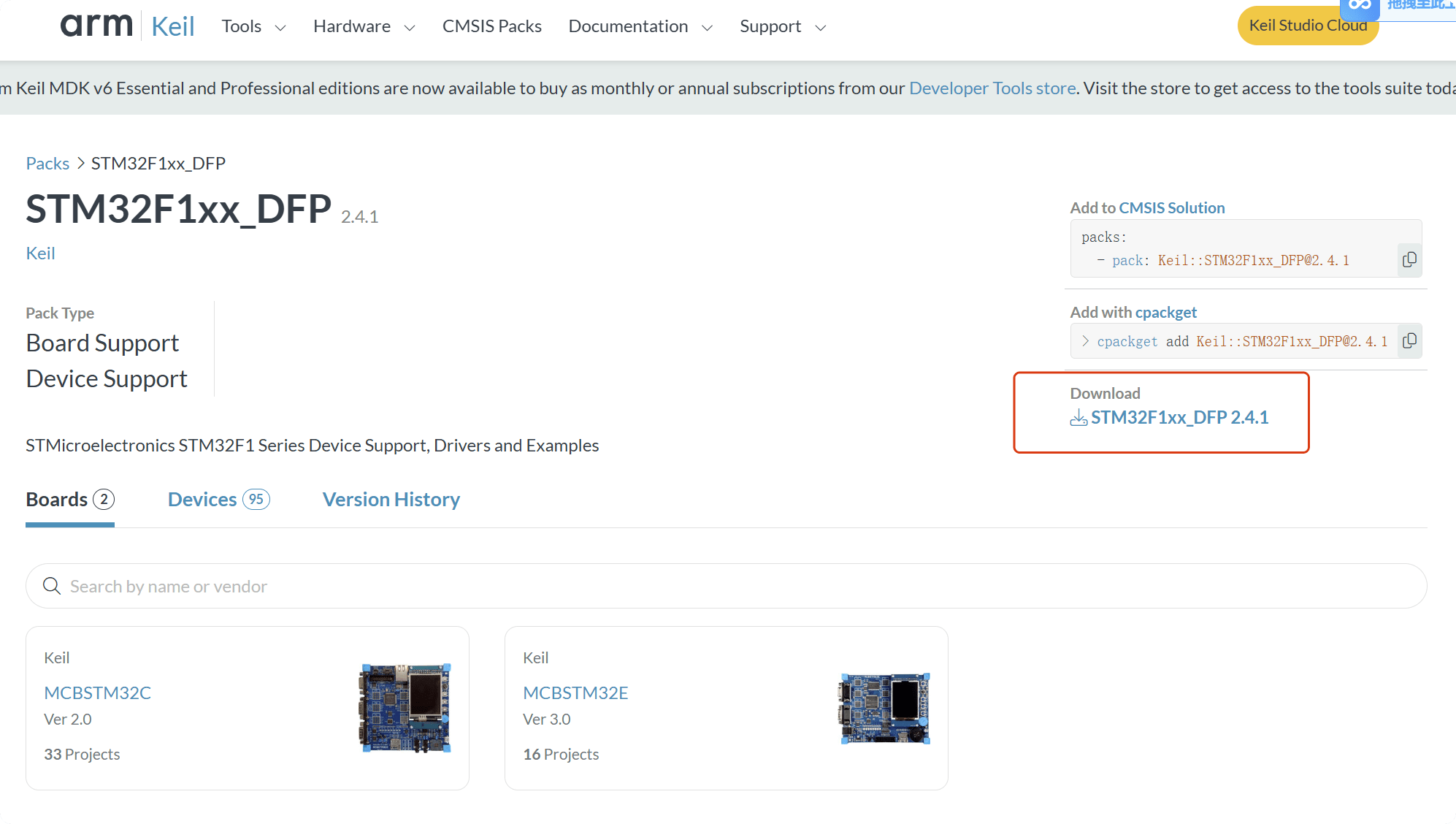Image resolution: width=1456 pixels, height=824 pixels.
Task: Click the download icon beside STM32F1xx_DFP 2.4.1
Action: pos(1078,418)
